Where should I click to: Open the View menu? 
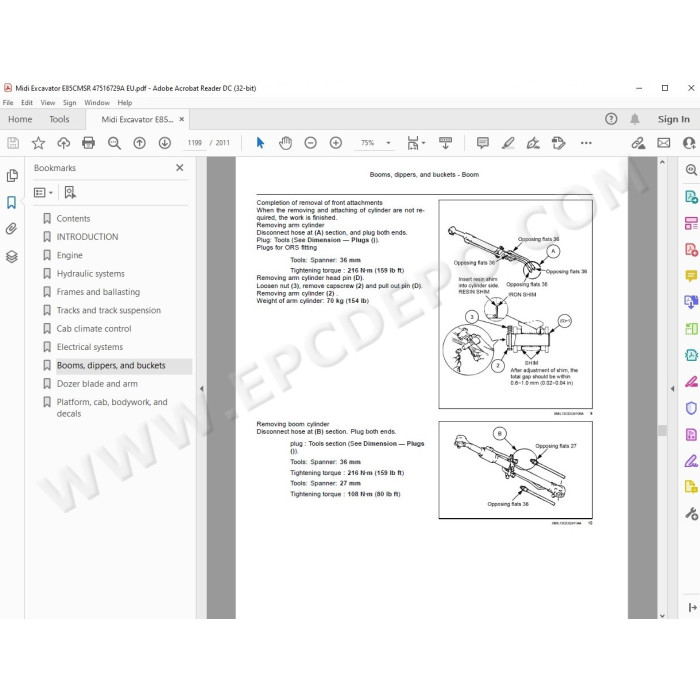48,103
